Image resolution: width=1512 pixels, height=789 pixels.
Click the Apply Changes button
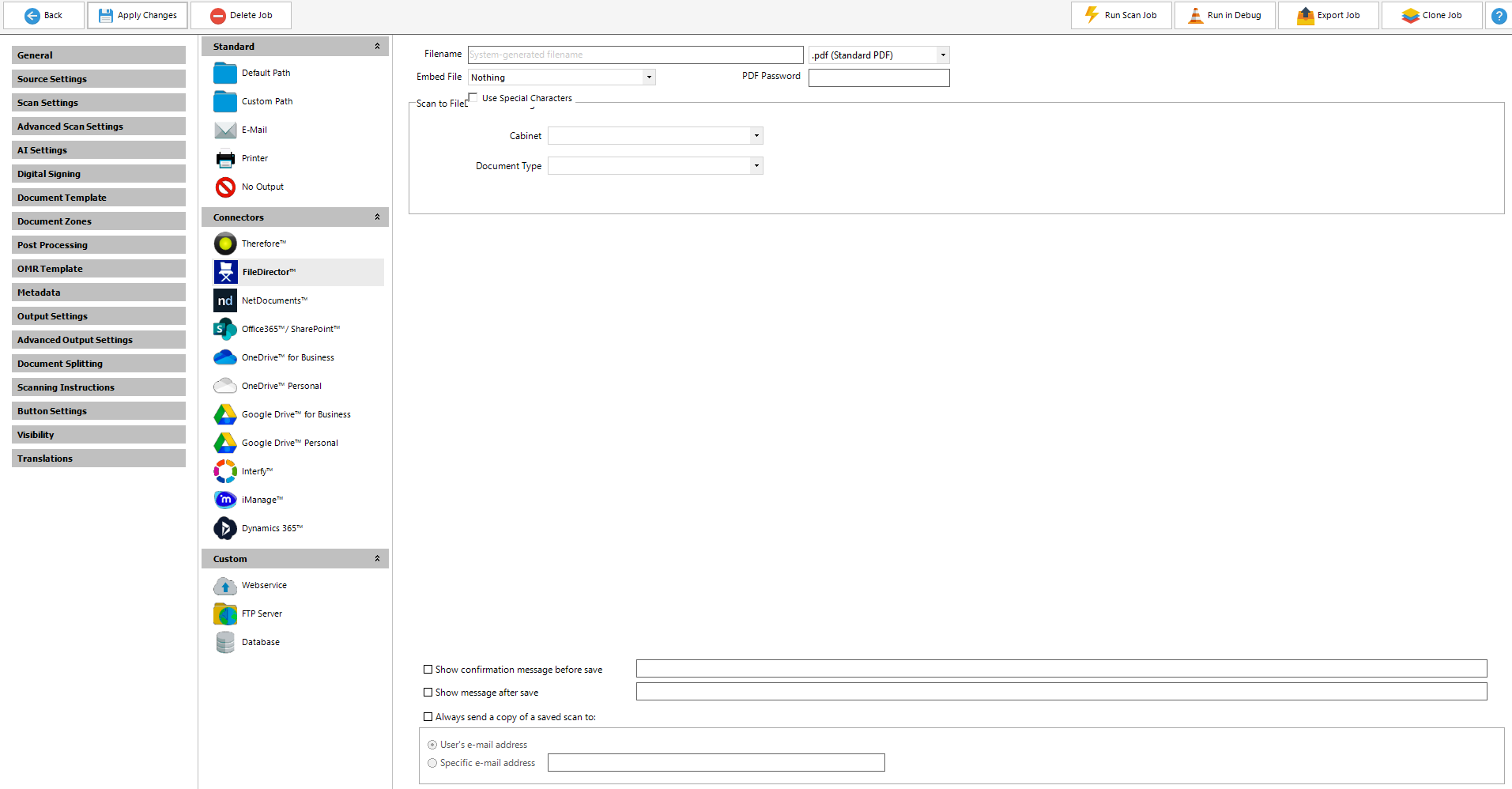coord(138,15)
